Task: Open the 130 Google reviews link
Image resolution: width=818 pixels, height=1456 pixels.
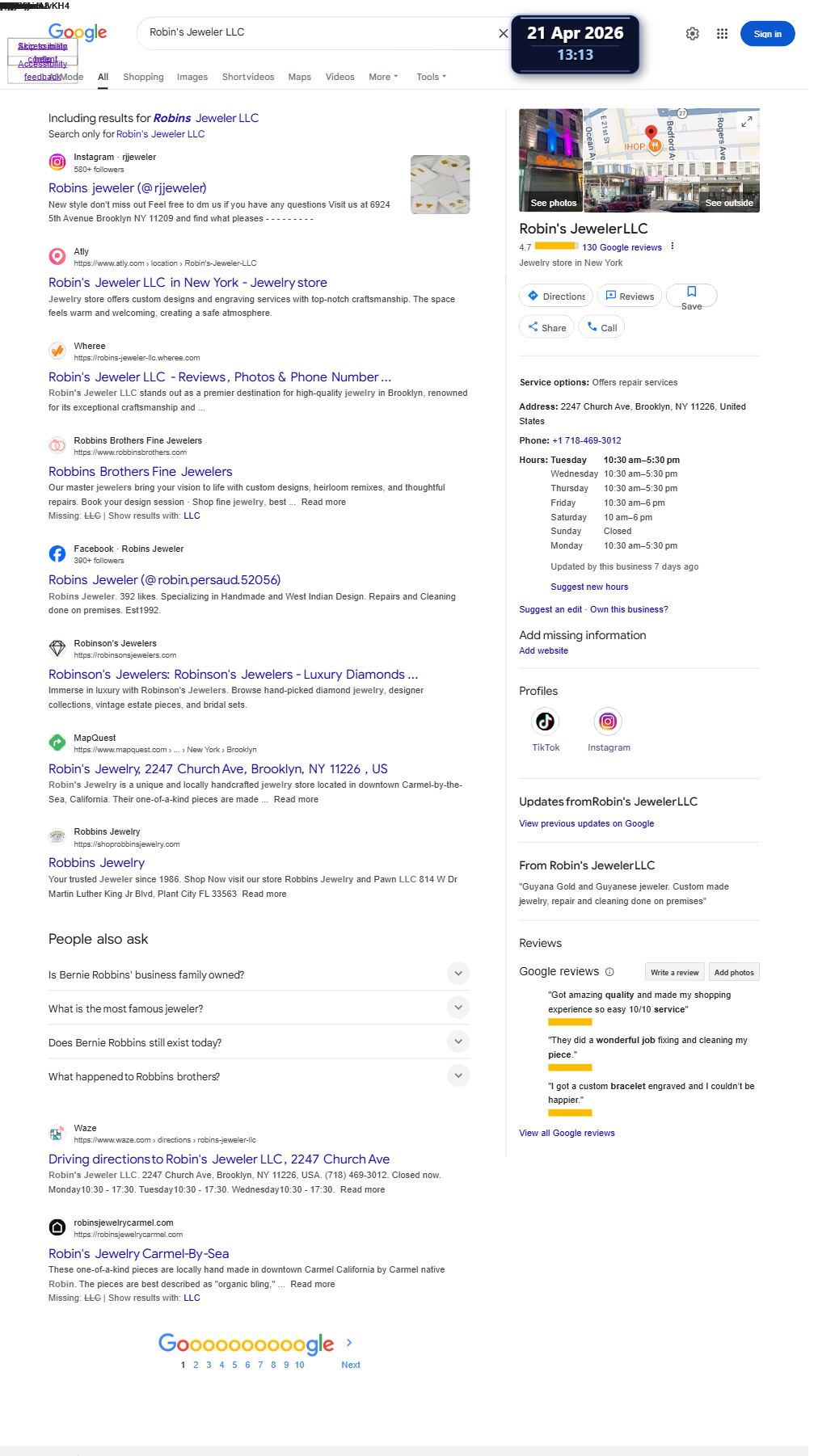Action: (x=622, y=247)
